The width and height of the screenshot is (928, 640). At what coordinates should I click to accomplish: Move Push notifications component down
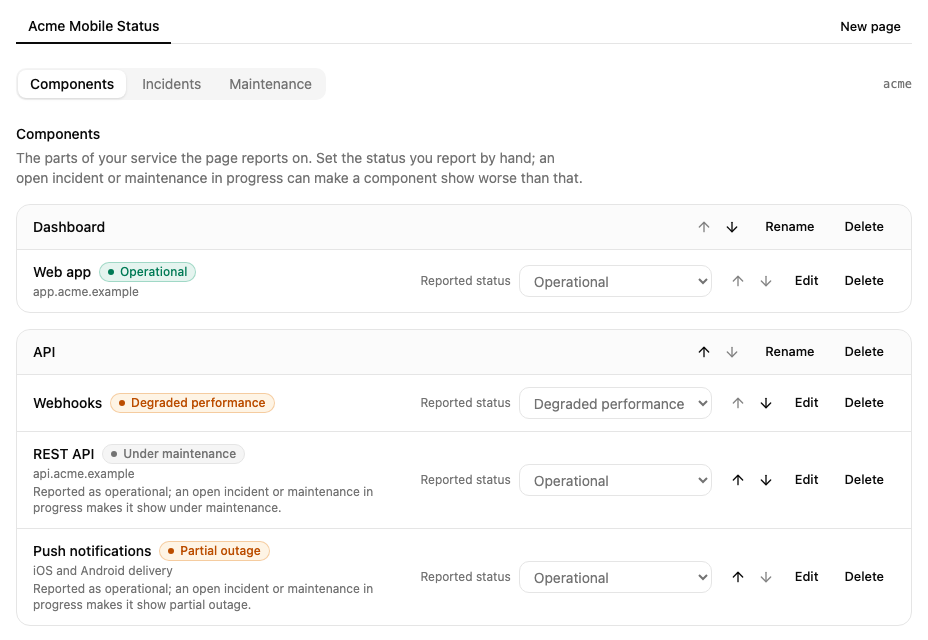pos(766,577)
